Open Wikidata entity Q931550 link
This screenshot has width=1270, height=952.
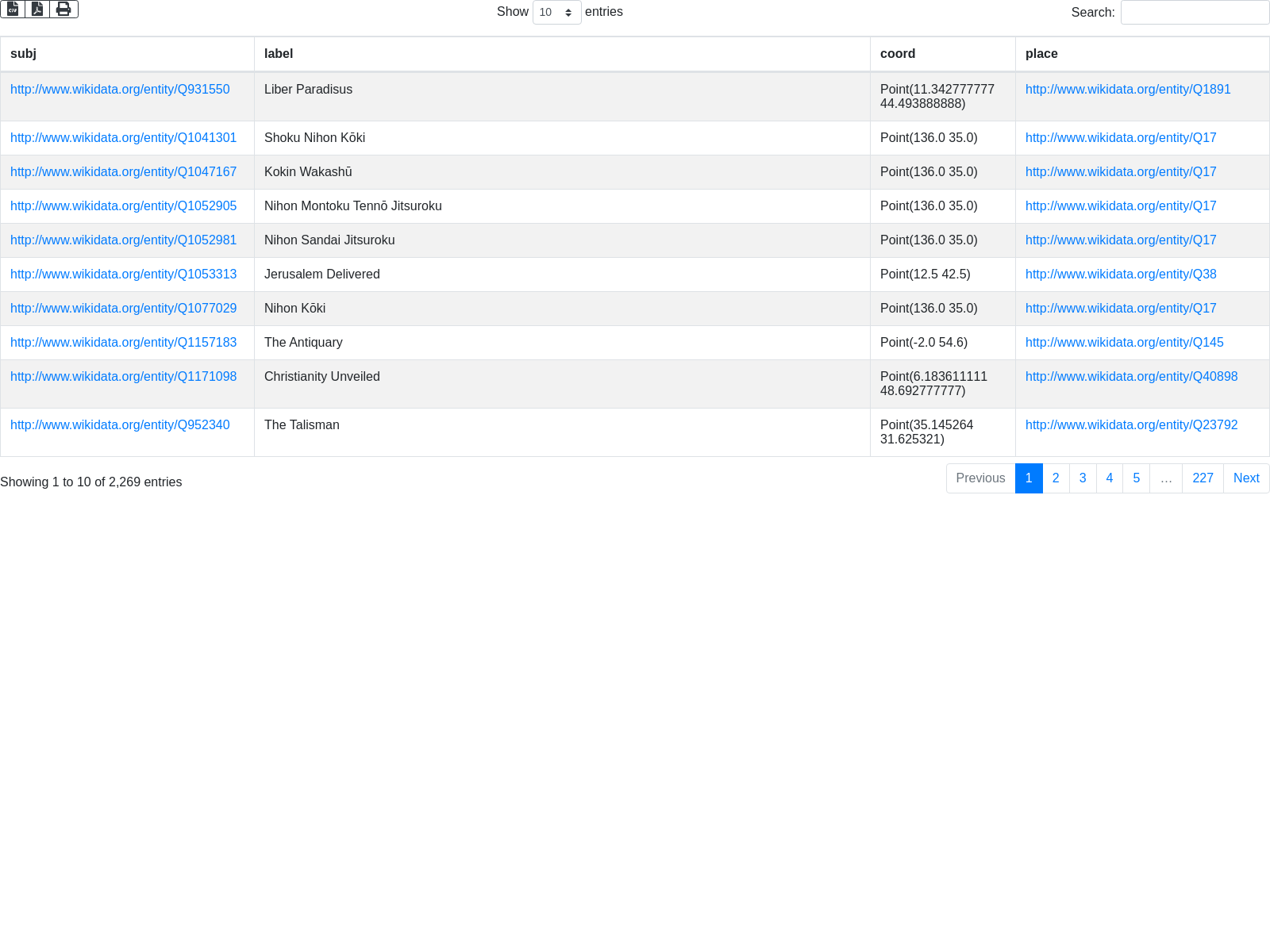click(x=120, y=90)
